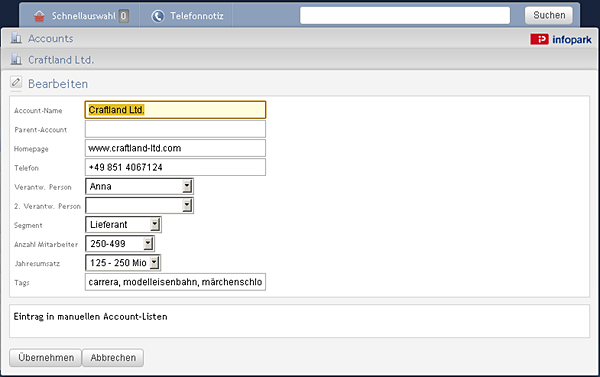600x377 pixels.
Task: Click the Homepage field
Action: coord(175,148)
